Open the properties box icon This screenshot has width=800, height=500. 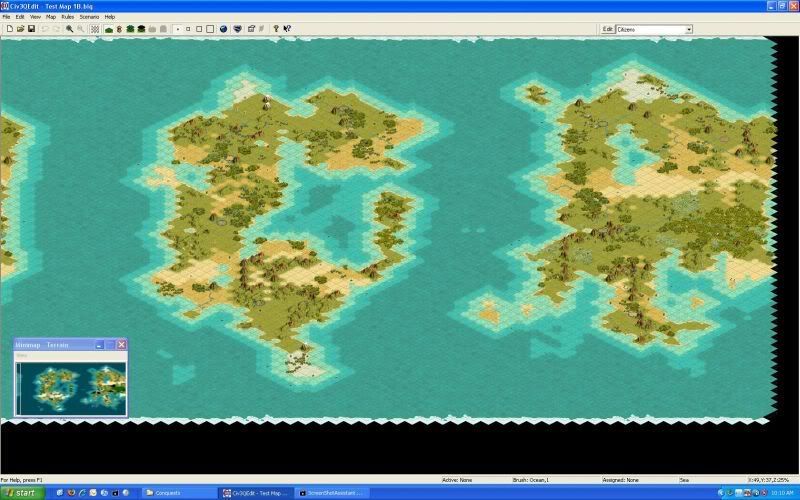click(251, 29)
